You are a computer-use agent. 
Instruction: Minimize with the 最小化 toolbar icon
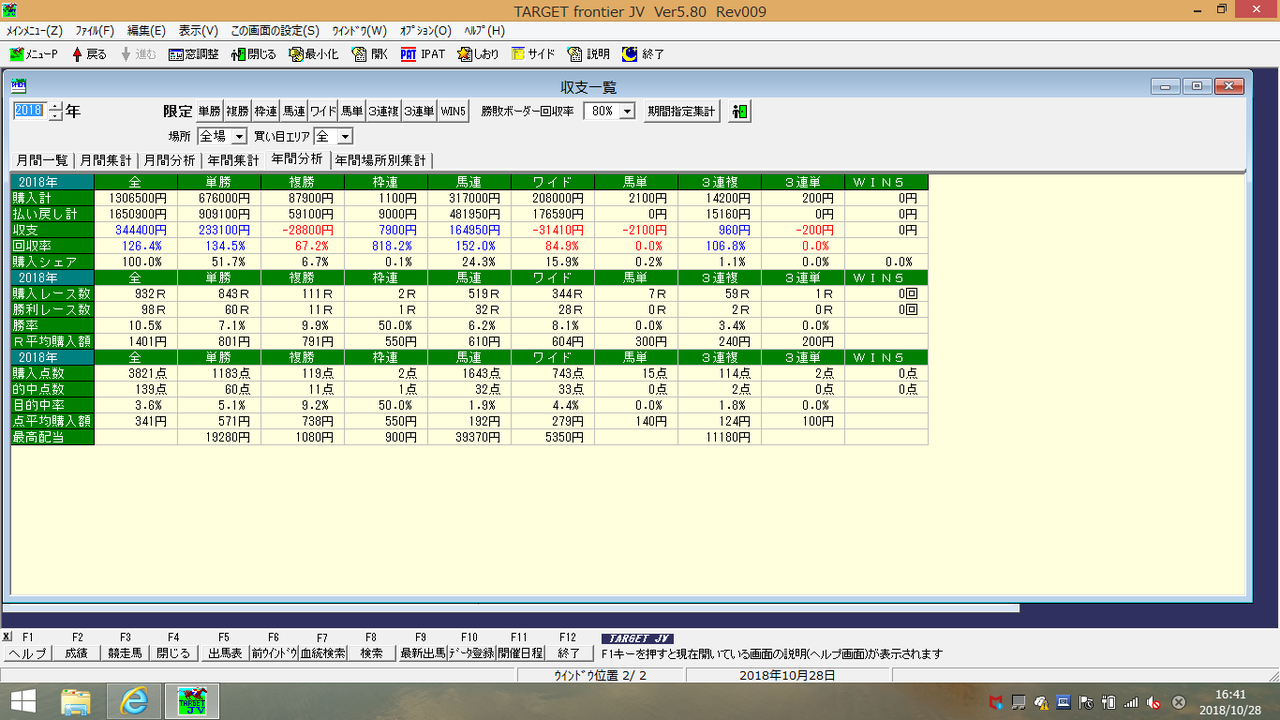pyautogui.click(x=313, y=54)
